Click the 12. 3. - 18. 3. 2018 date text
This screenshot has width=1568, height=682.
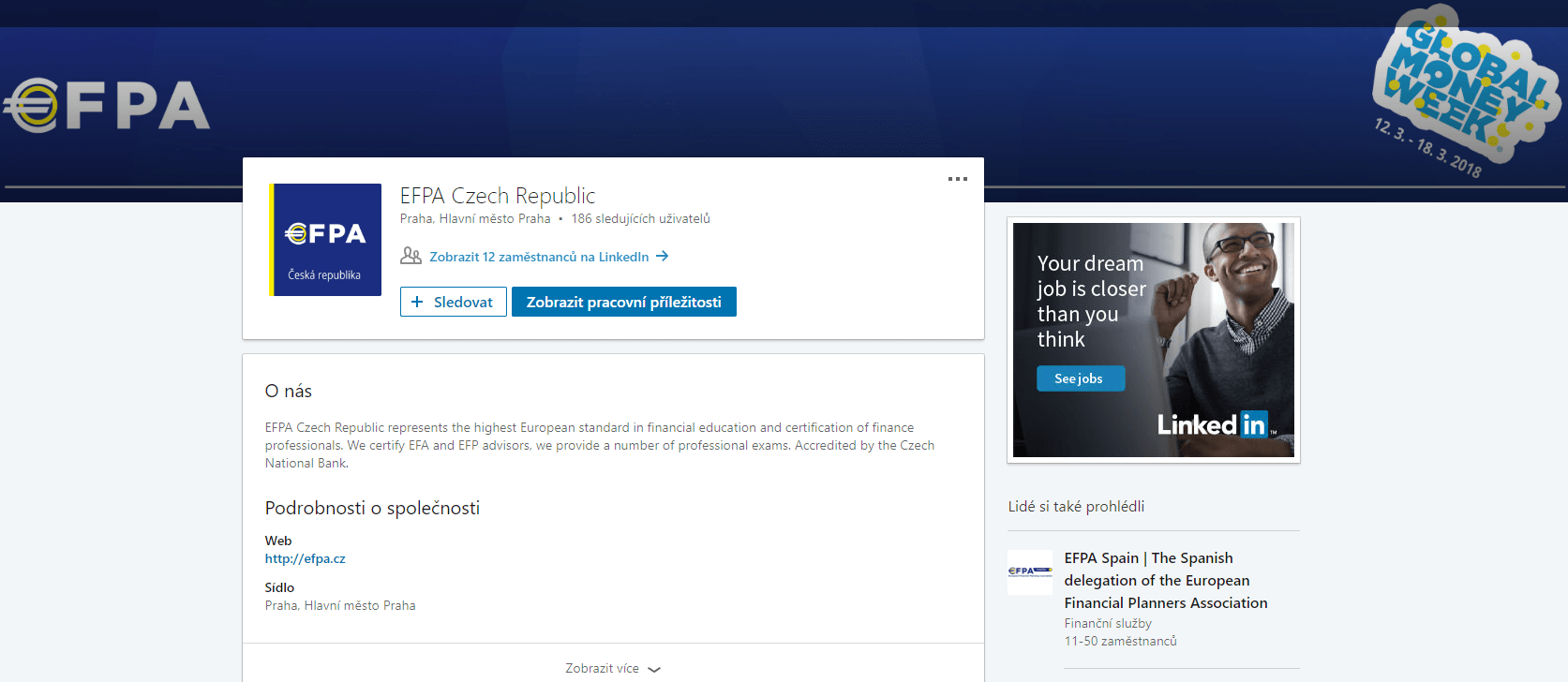point(1427,148)
